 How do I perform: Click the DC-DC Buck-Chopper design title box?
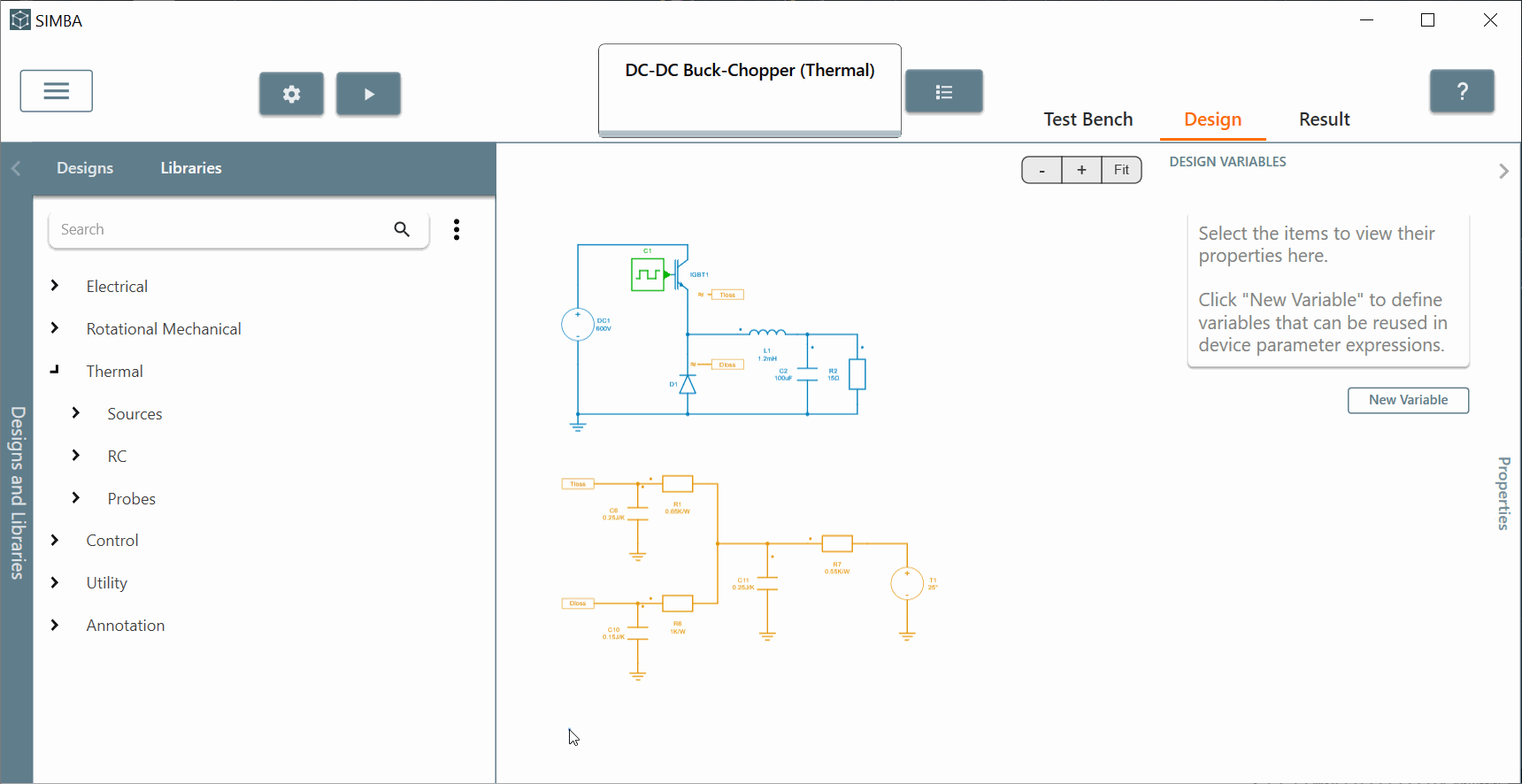(750, 90)
